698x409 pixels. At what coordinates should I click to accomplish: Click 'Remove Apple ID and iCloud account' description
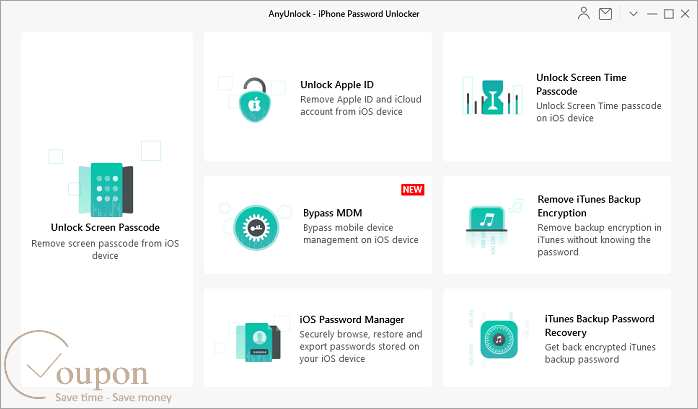coord(361,105)
